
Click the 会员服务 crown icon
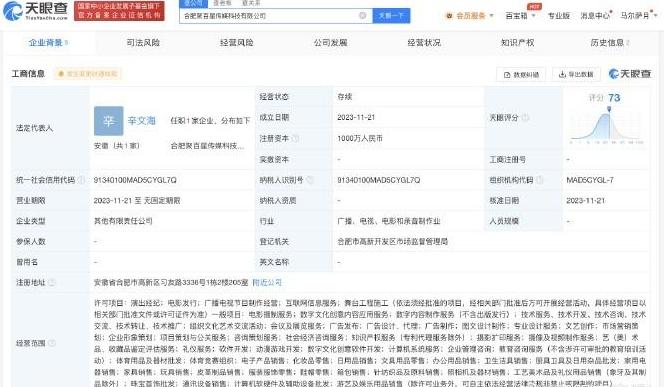click(449, 16)
